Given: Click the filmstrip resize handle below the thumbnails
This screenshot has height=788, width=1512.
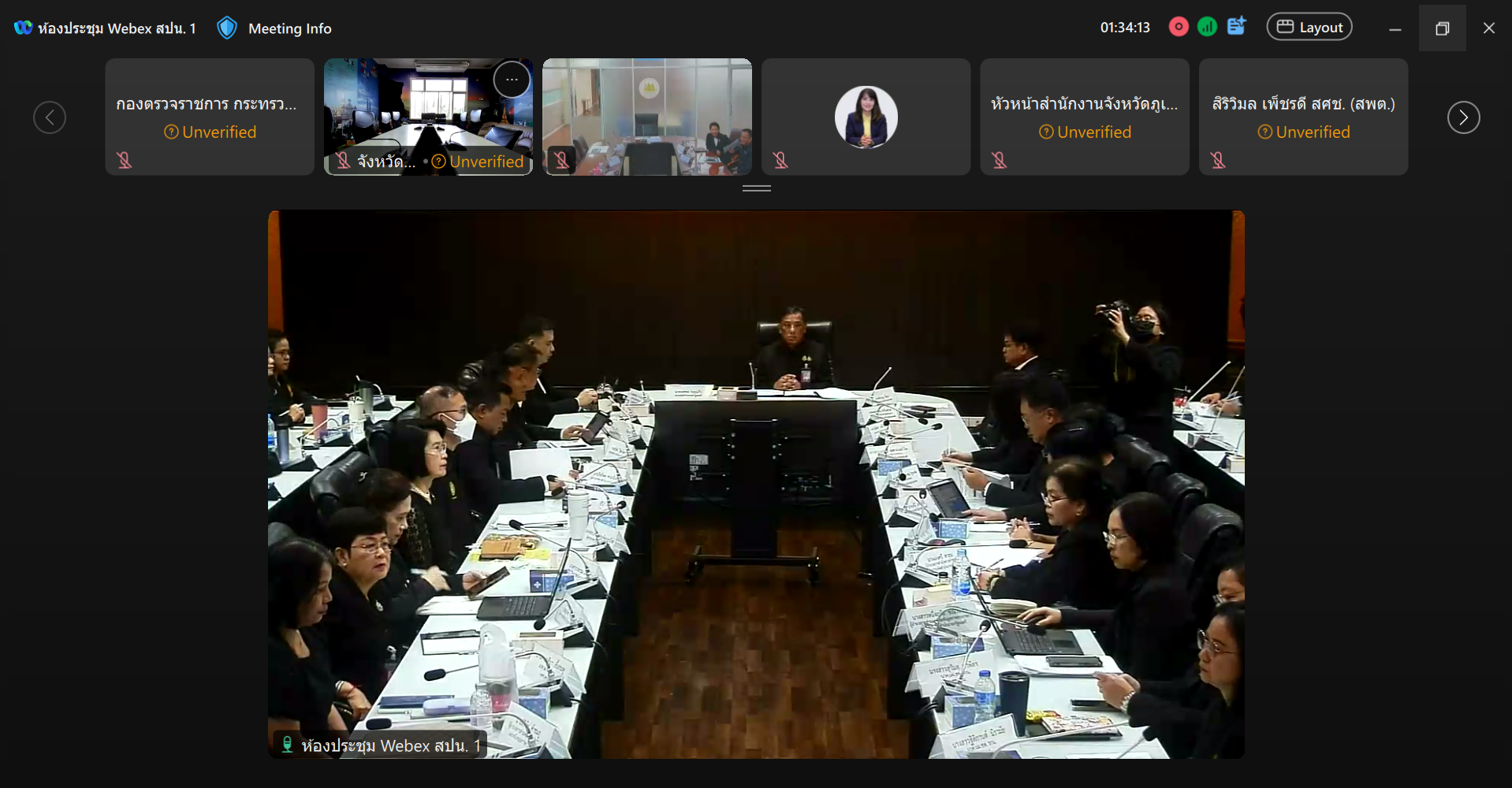Looking at the screenshot, I should coord(756,188).
